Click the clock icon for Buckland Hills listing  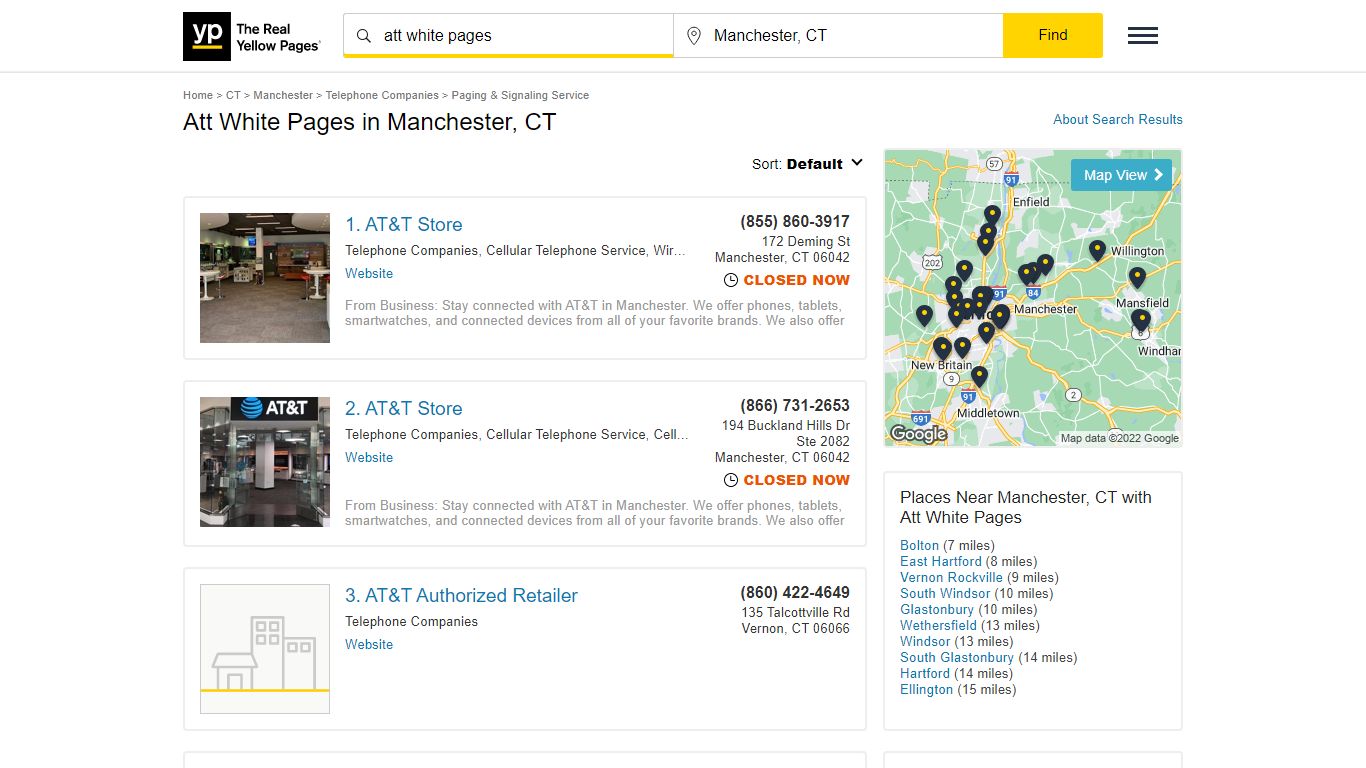[x=731, y=481]
